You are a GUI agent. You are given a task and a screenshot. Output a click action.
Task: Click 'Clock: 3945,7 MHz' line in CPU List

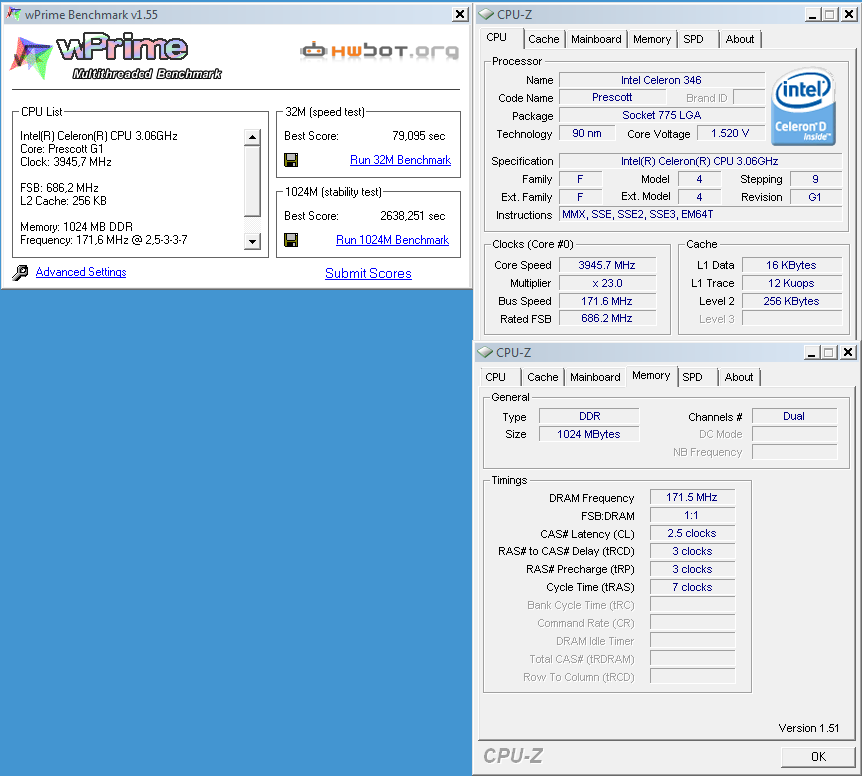pos(65,162)
